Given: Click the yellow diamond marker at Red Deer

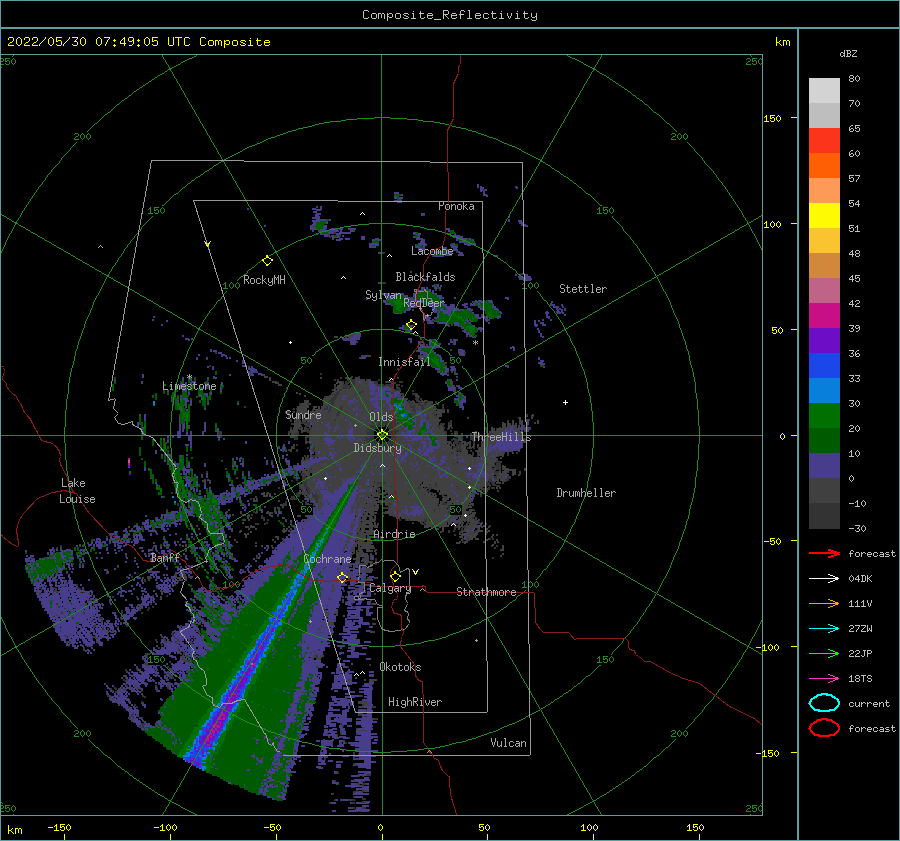Looking at the screenshot, I should (x=411, y=325).
